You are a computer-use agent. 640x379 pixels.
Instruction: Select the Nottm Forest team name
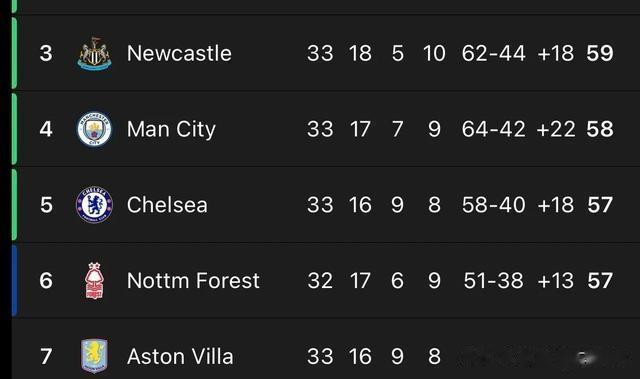[x=193, y=281]
